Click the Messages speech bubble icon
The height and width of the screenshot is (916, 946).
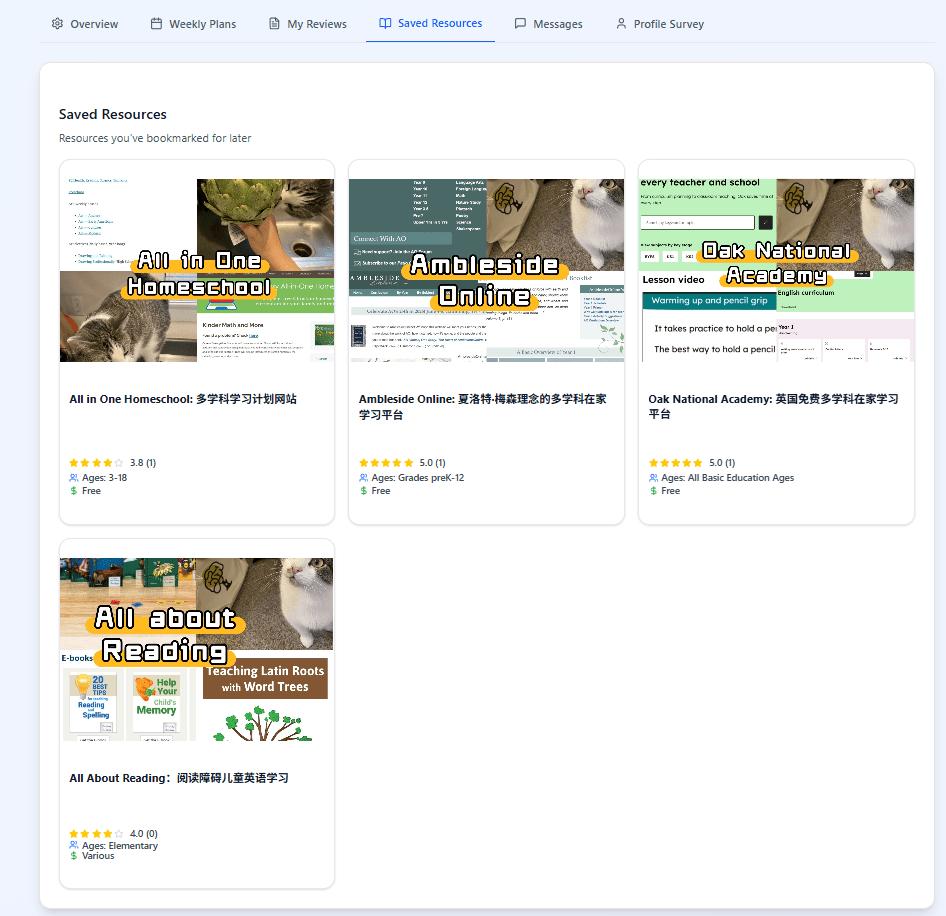520,24
